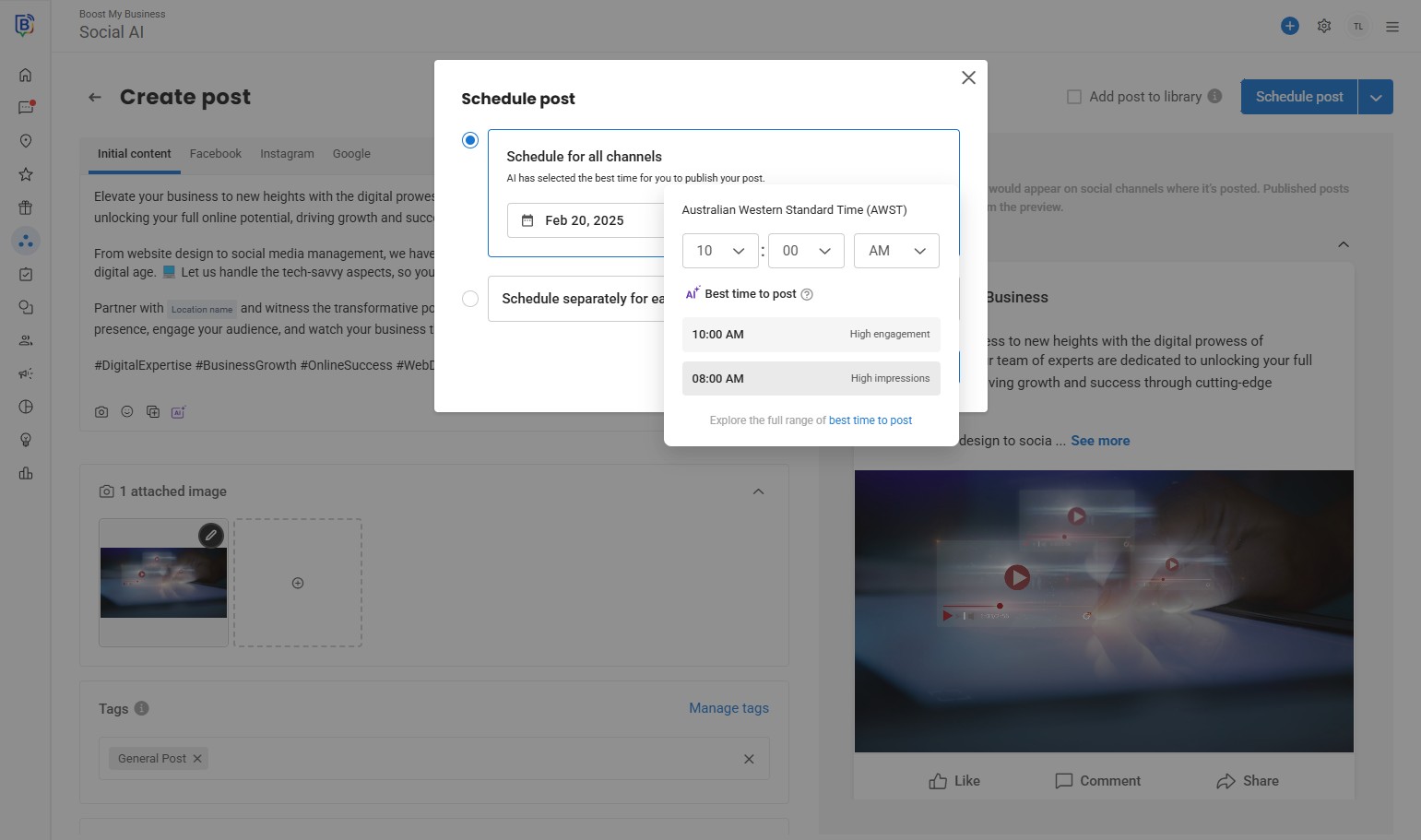Open the settings gear in the top bar
Image resolution: width=1421 pixels, height=840 pixels.
pos(1324,26)
